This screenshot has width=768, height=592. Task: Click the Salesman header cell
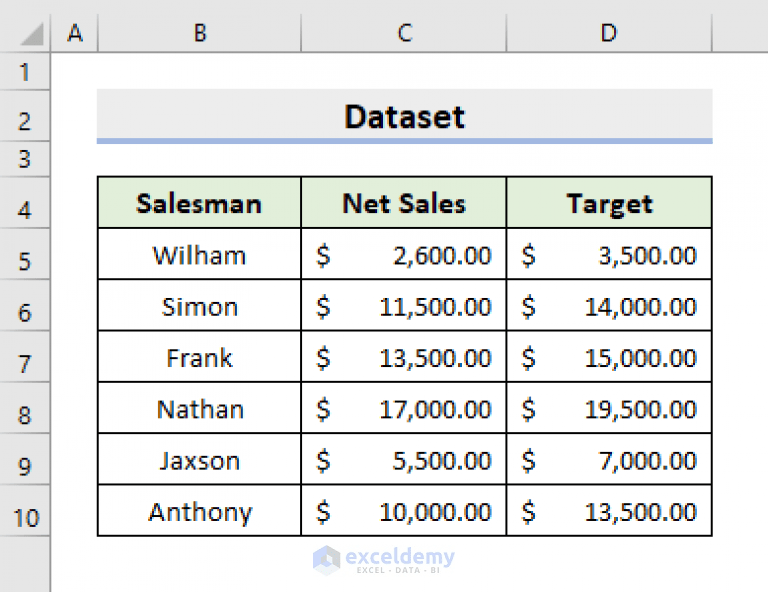click(x=199, y=204)
